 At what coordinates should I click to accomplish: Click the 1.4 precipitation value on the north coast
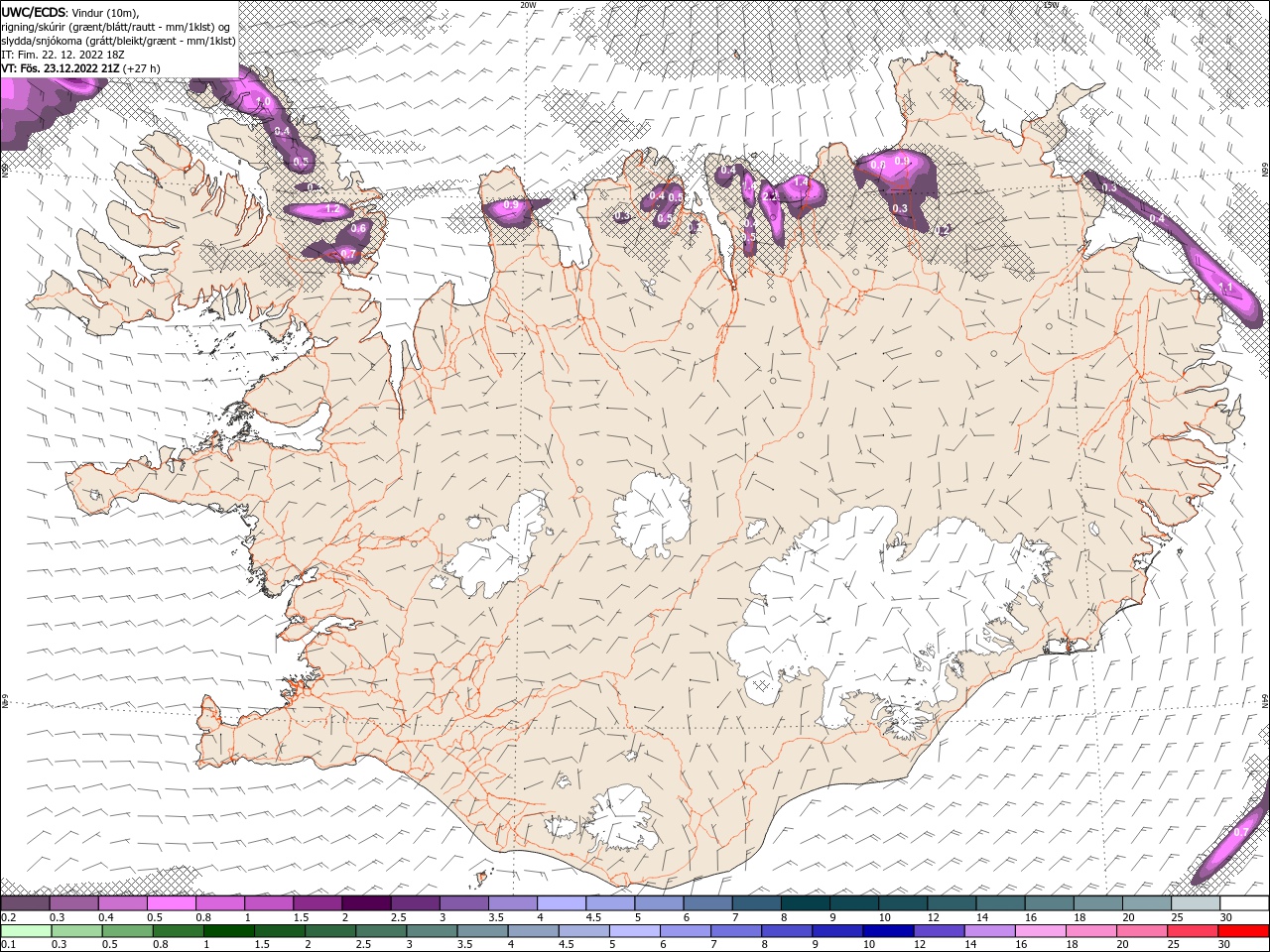click(x=801, y=184)
